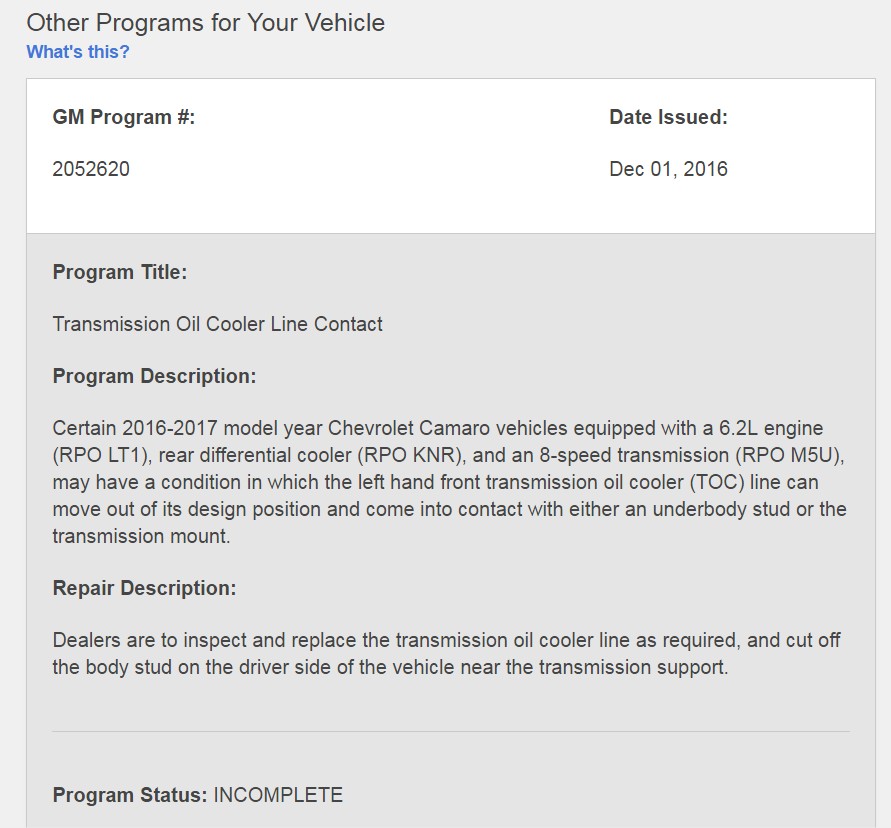Select the GM Program number 2052620
891x828 pixels.
click(x=91, y=169)
